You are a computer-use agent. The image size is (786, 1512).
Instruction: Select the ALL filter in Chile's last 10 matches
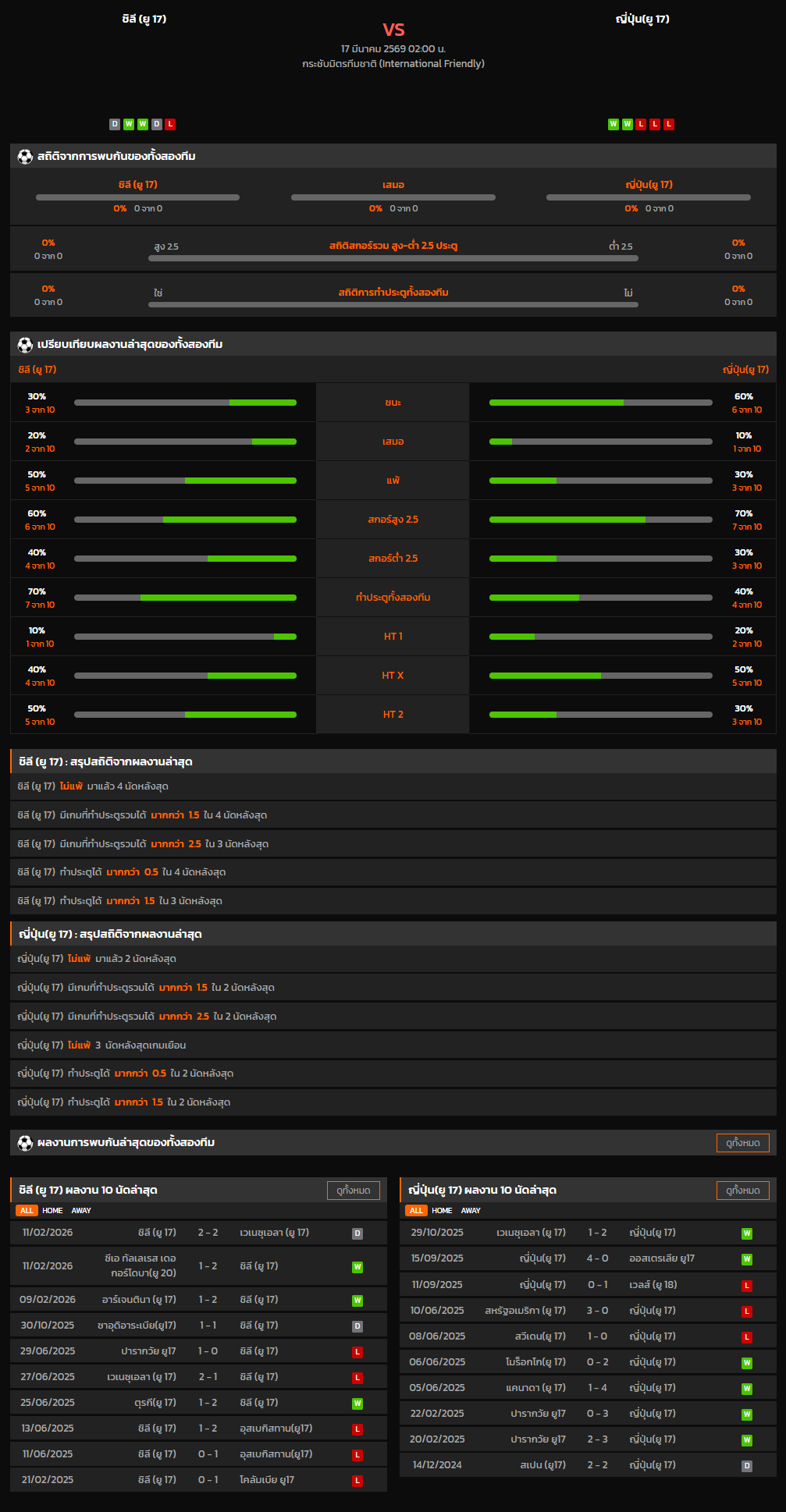coord(27,1211)
